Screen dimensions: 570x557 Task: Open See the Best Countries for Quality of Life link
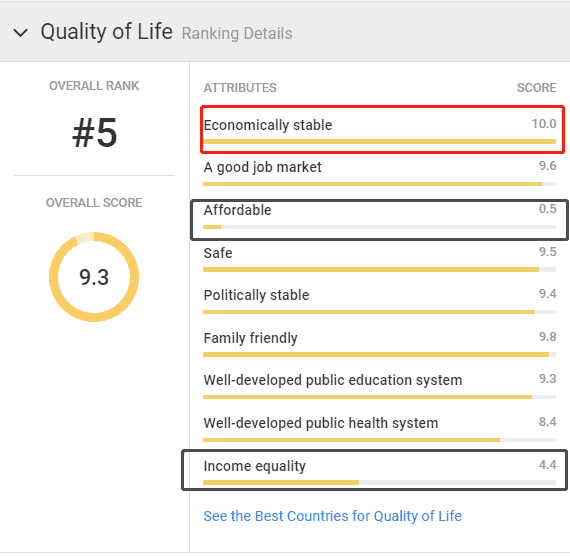[x=332, y=516]
